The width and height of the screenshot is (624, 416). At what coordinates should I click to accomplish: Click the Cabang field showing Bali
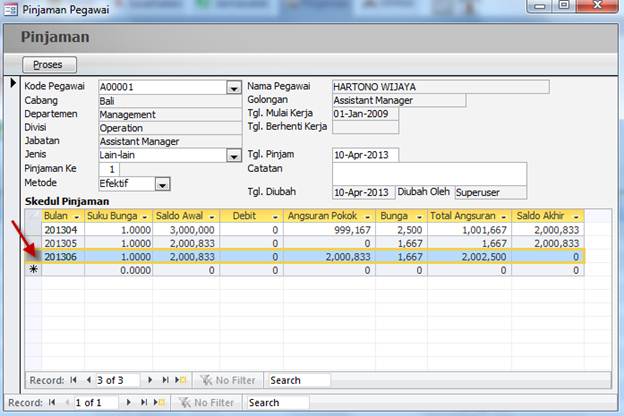(x=170, y=101)
